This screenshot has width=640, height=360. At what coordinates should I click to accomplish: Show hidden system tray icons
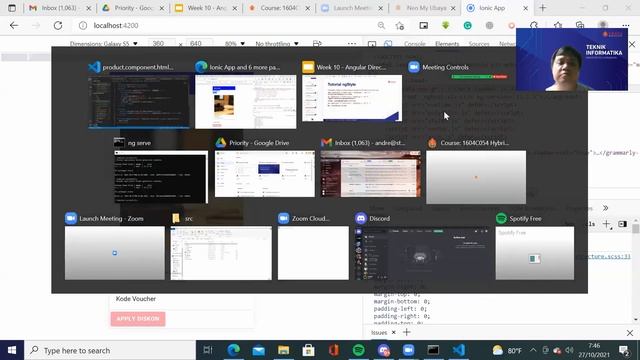pos(533,350)
